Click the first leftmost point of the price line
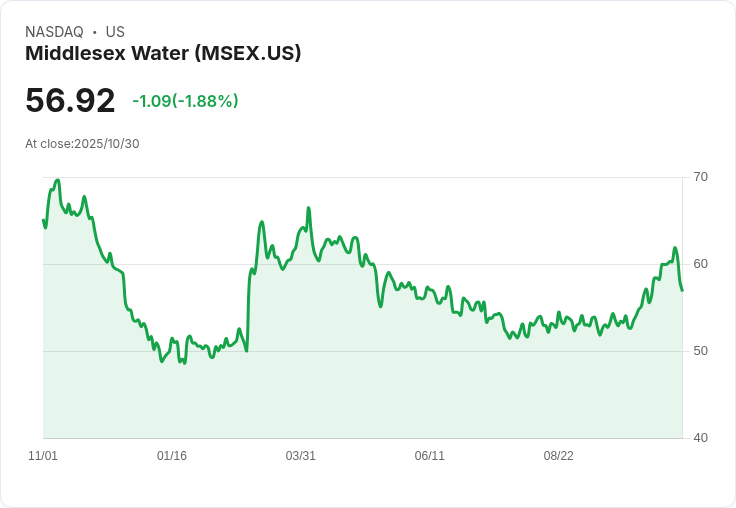 pos(43,220)
